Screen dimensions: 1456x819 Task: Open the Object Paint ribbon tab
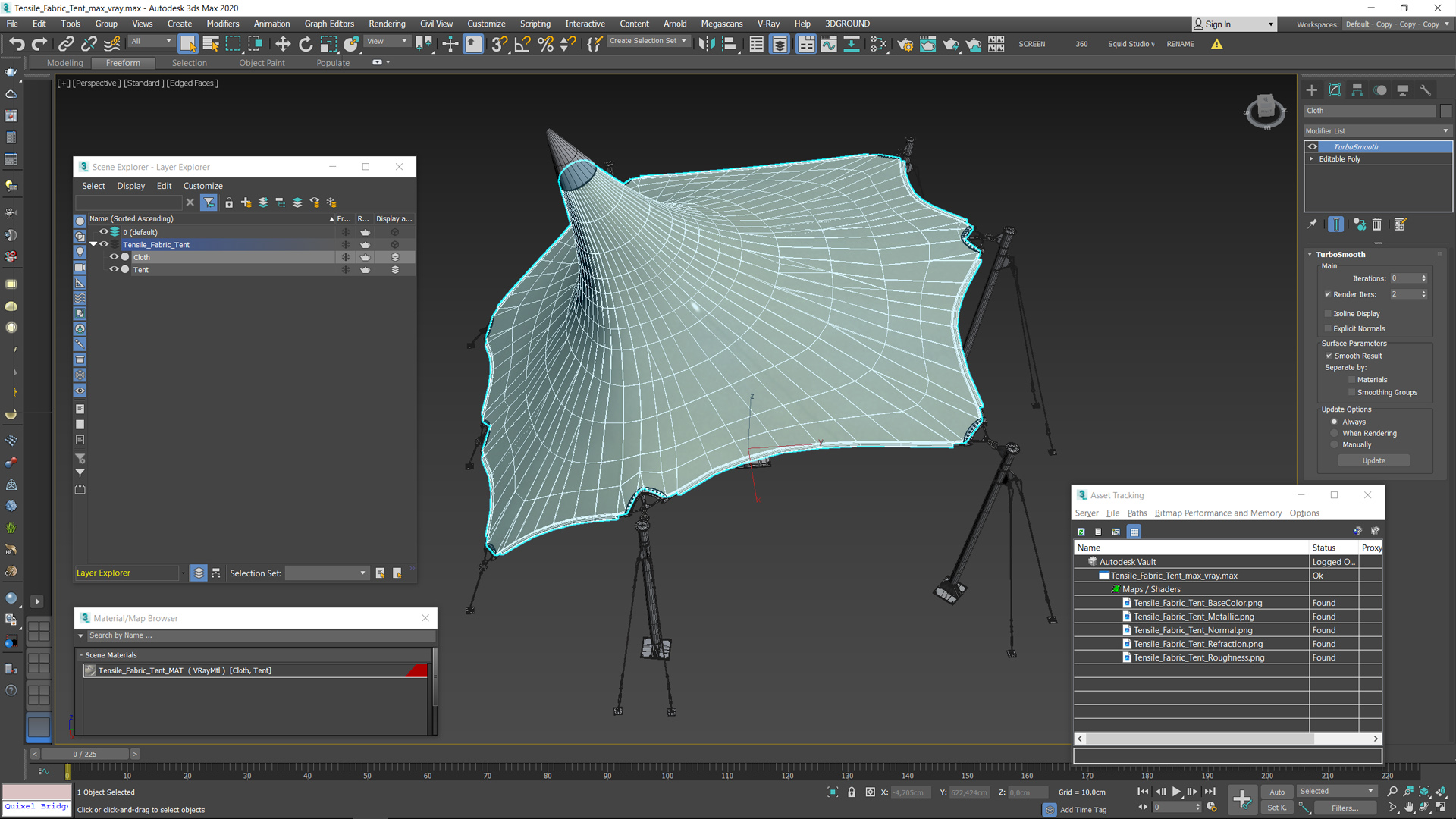262,63
